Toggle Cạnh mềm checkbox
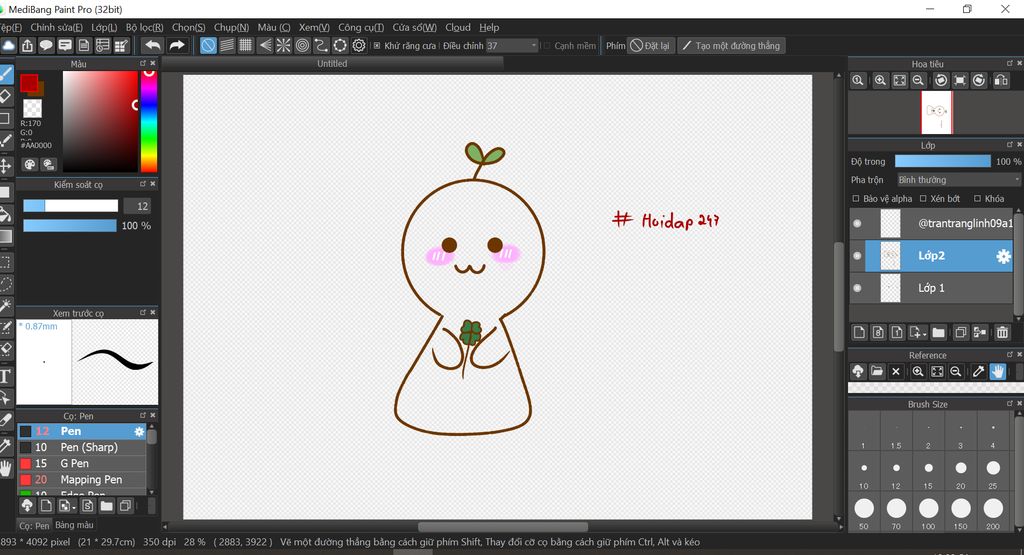The height and width of the screenshot is (555, 1024). (x=547, y=46)
